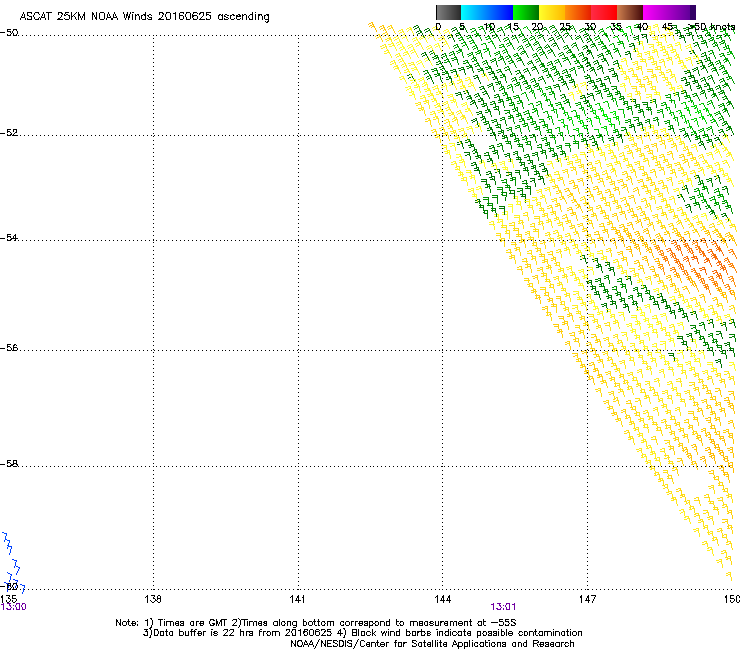Click the 'Data buffer is 22 hrs' note line
Image resolution: width=740 pixels, height=650 pixels.
362,633
